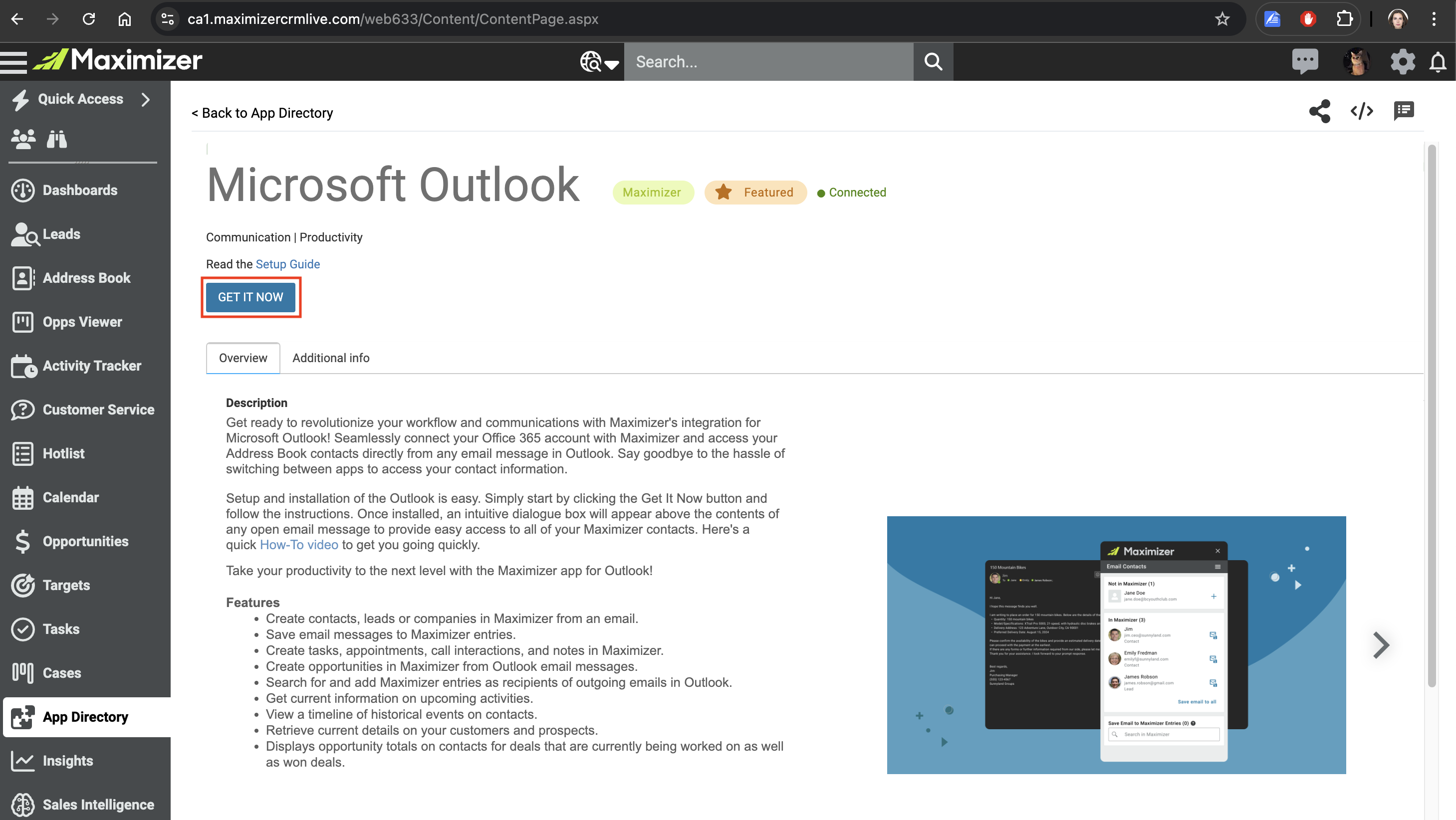Click browser back arrow
Screen dimensions: 1456x820
17,19
